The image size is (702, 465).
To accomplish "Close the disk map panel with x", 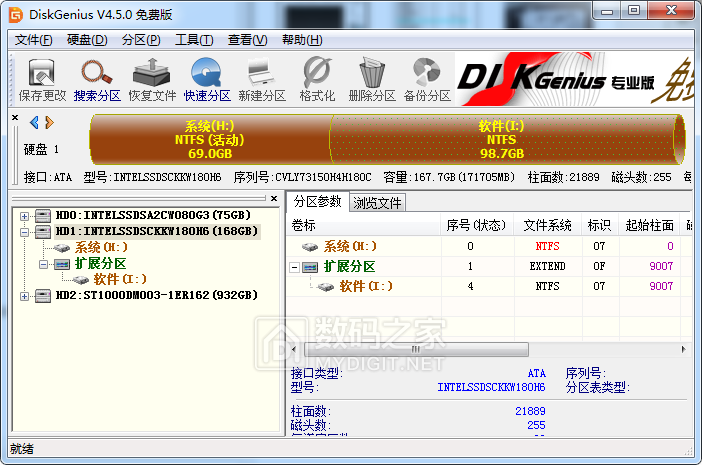I will point(15,118).
